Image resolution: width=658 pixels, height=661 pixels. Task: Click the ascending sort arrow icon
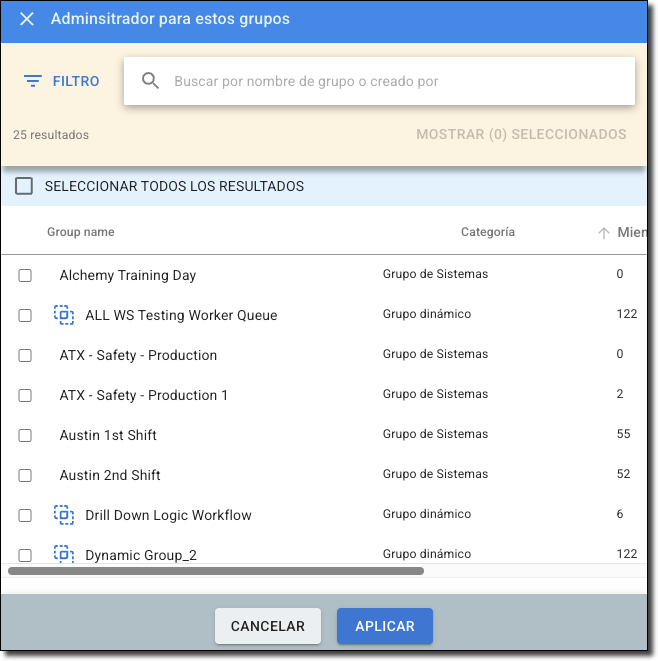[x=604, y=233]
